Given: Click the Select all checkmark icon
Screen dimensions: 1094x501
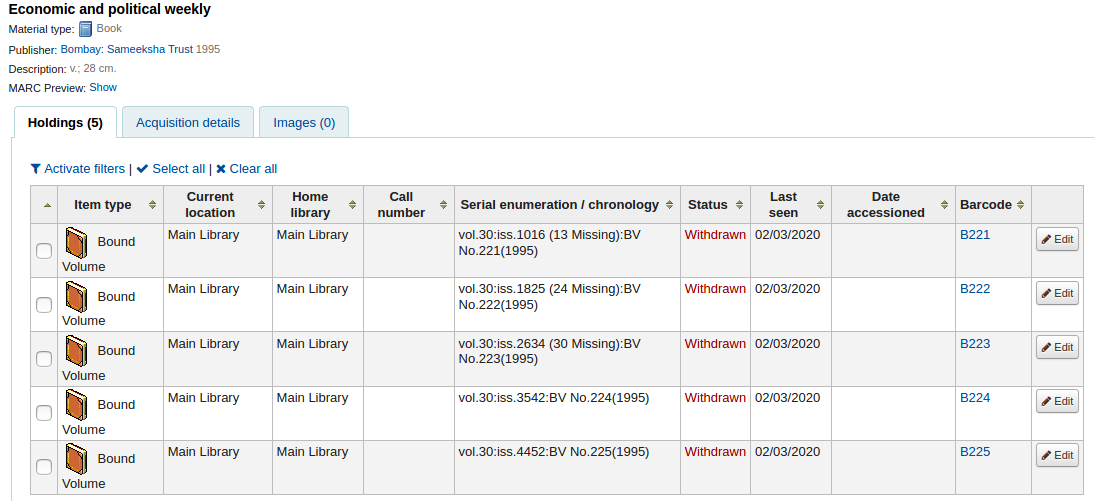Looking at the screenshot, I should pyautogui.click(x=142, y=169).
